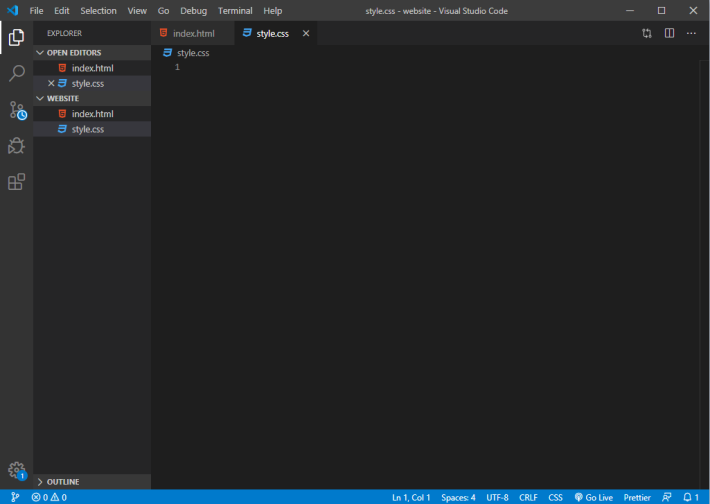Screen dimensions: 710x504
Task: Switch to the index.html editor tab
Action: [x=192, y=34]
